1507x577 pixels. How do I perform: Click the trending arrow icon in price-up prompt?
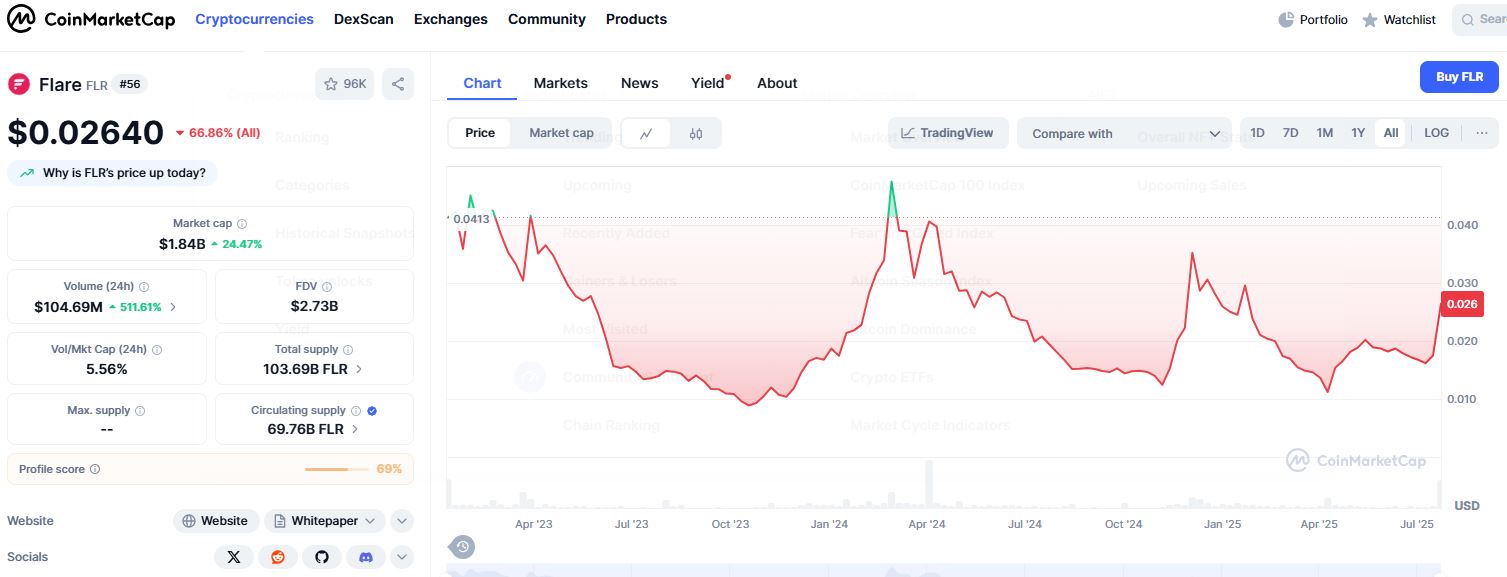point(26,173)
